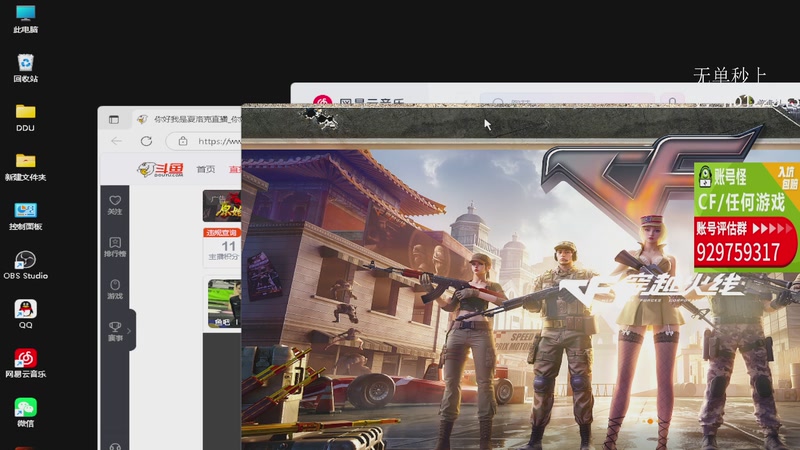Open the 控制面板 control panel shortcut
The height and width of the screenshot is (450, 800).
[x=25, y=216]
